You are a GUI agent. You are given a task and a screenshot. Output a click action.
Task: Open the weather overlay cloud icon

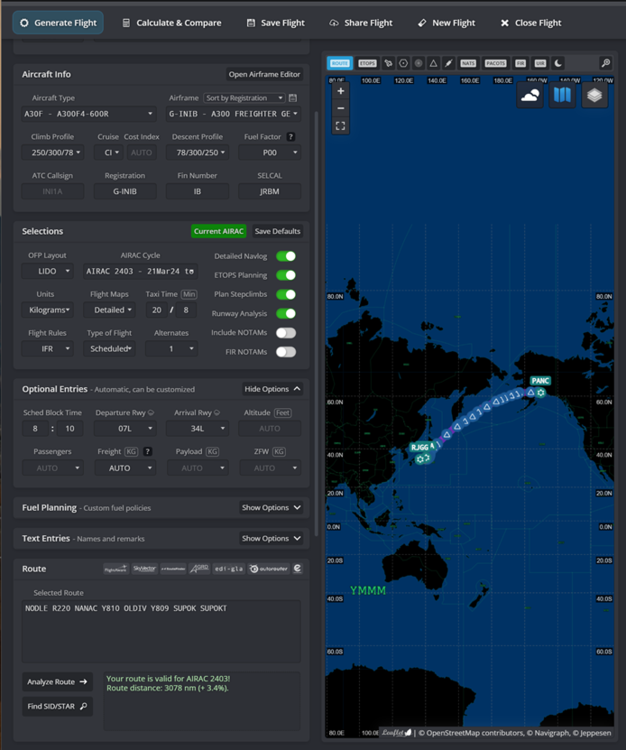[530, 95]
